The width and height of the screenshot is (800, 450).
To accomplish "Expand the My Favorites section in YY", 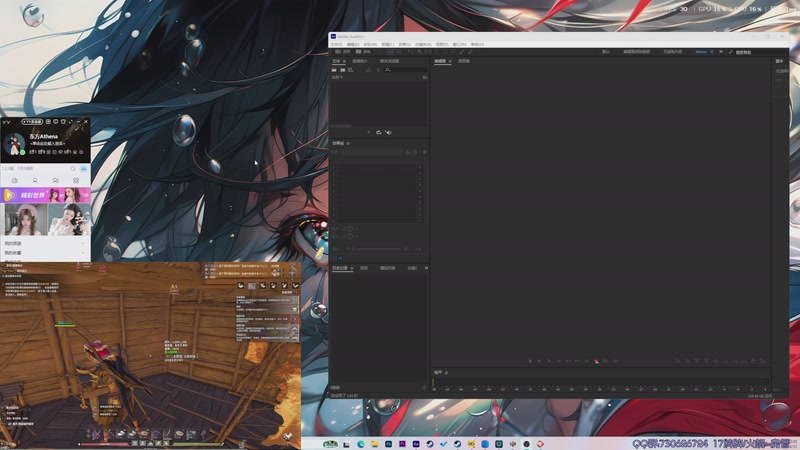I will tap(45, 253).
